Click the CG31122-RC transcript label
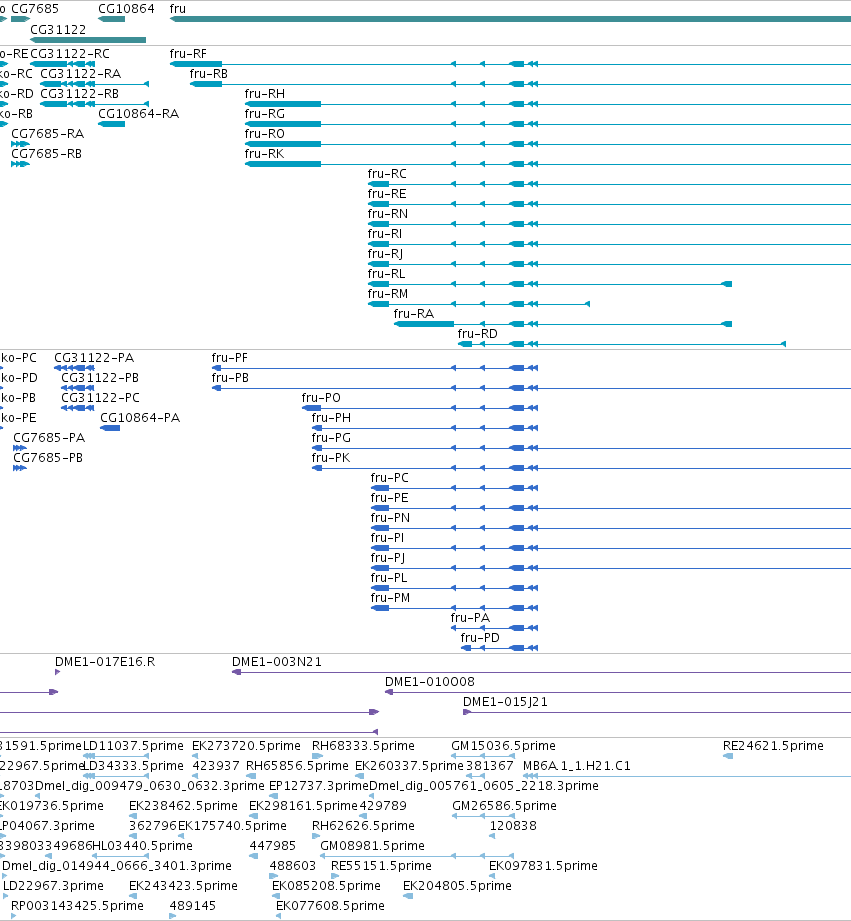This screenshot has height=921, width=851. pos(70,53)
